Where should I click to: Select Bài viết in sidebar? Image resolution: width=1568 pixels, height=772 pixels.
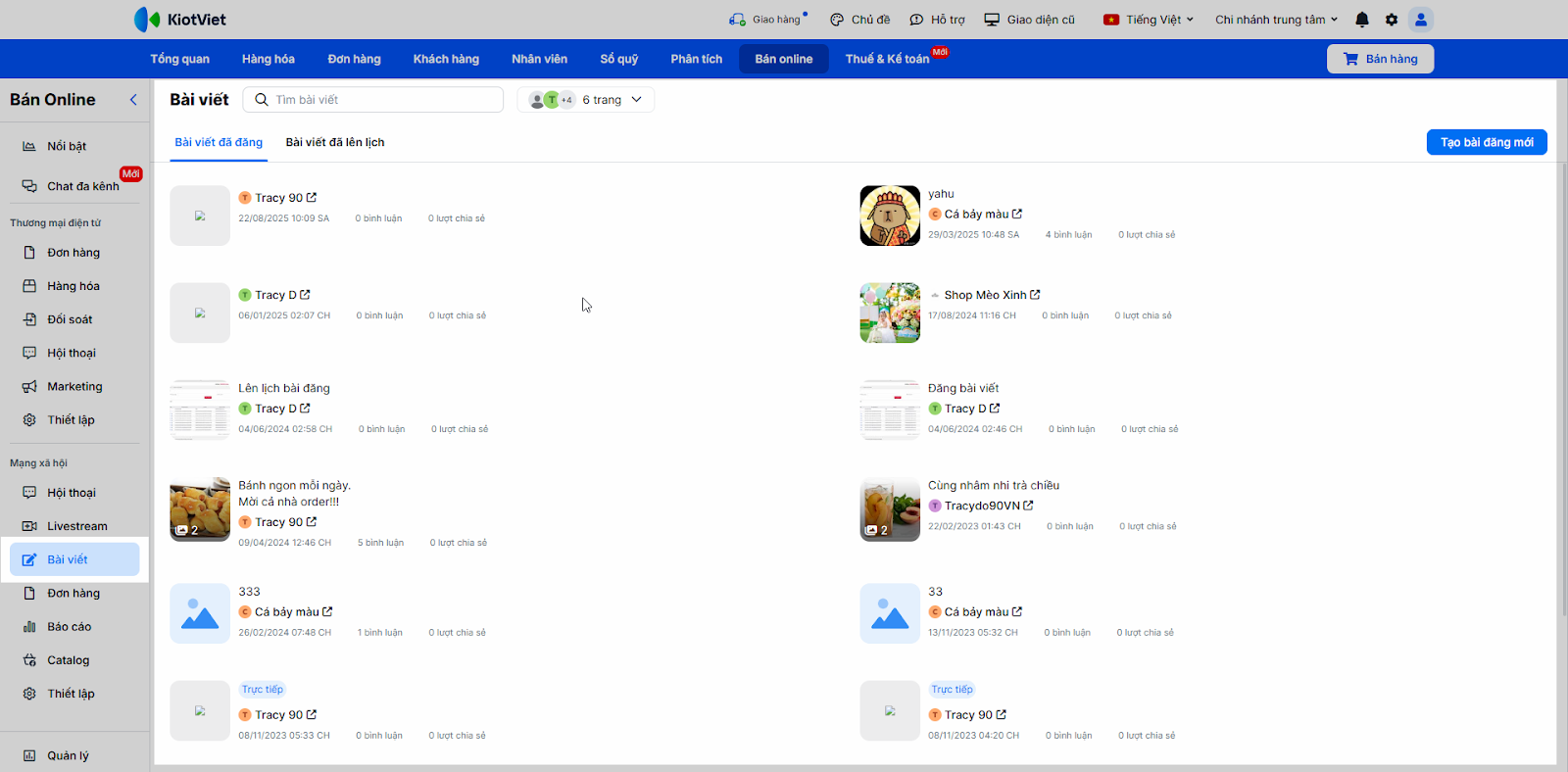coord(74,559)
